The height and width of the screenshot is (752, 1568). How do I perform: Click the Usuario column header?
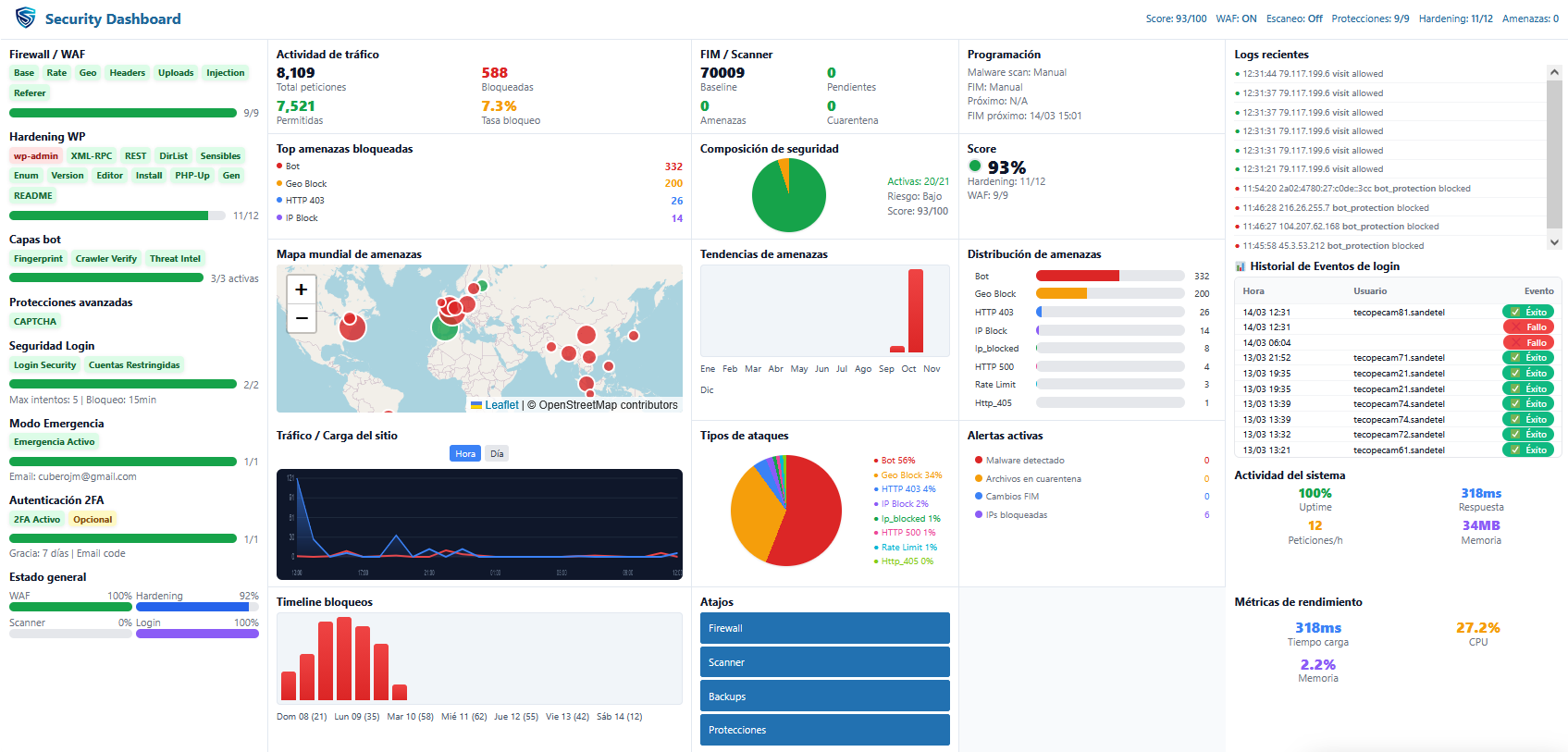point(1370,291)
